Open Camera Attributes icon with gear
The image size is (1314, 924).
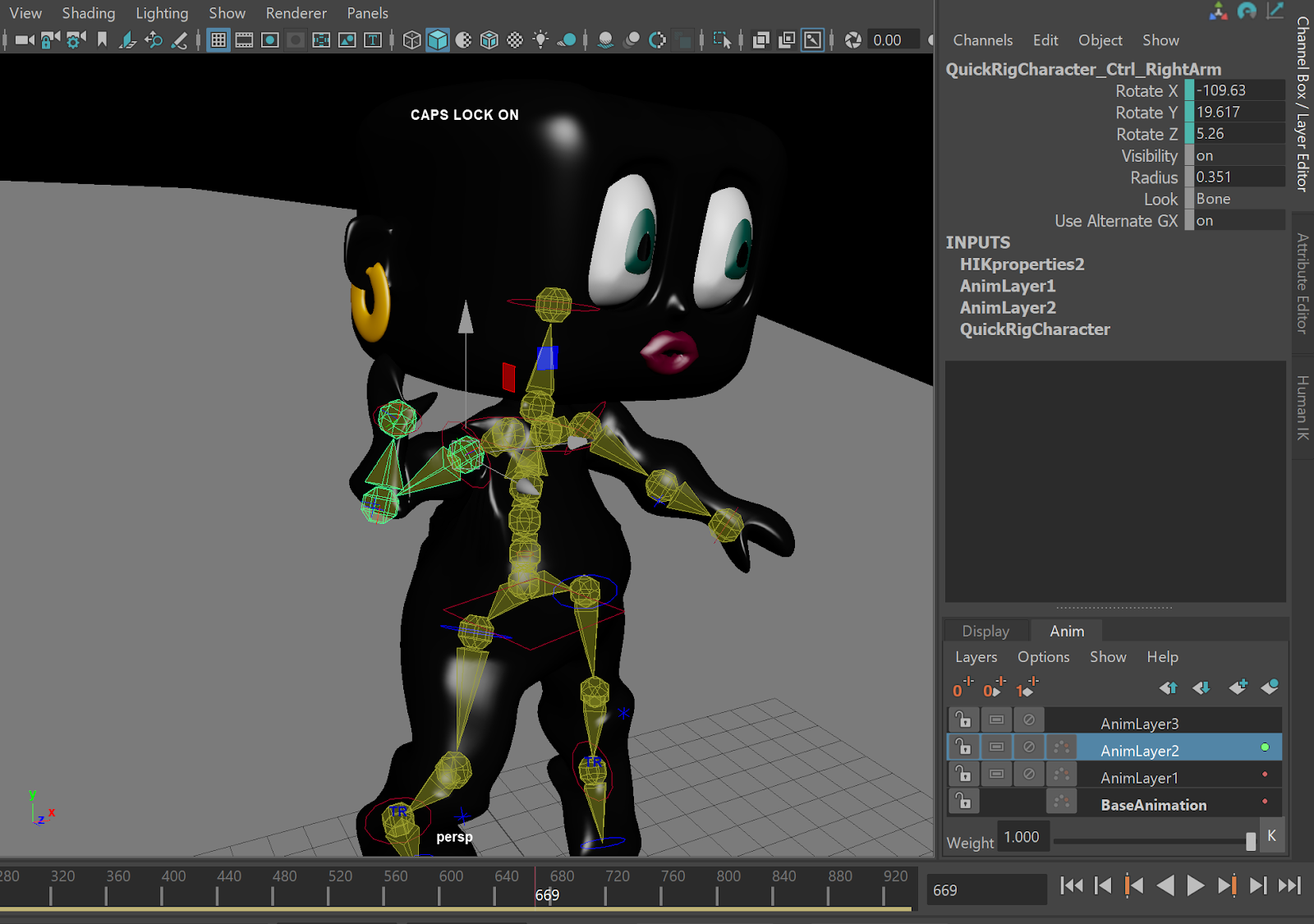click(76, 39)
